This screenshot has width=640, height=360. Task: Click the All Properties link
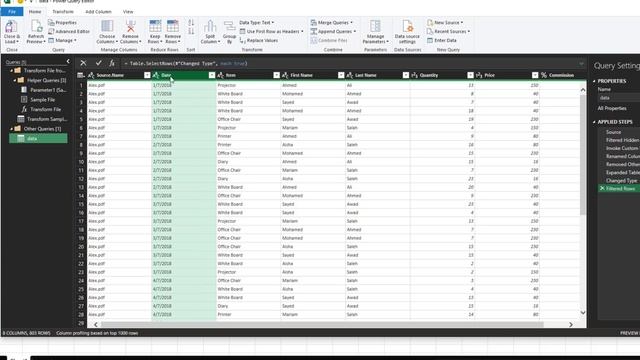tap(612, 108)
